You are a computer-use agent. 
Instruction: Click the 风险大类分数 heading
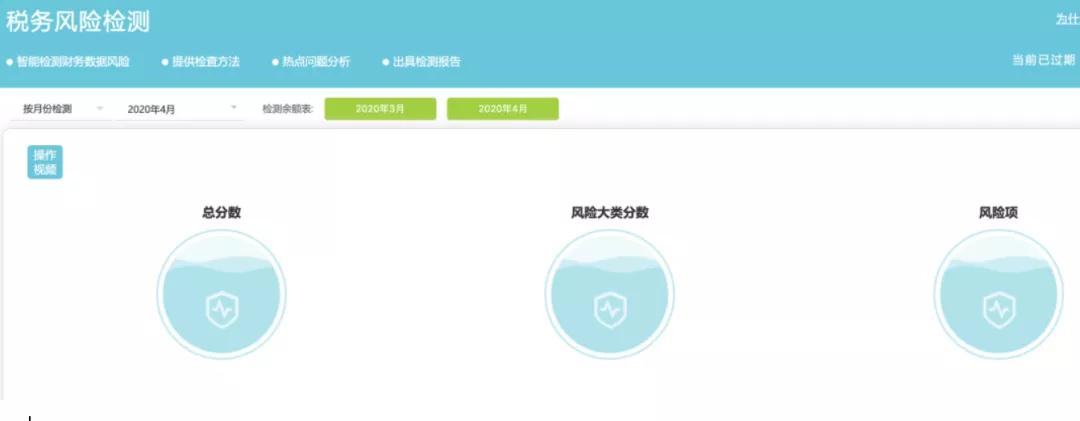tap(609, 213)
